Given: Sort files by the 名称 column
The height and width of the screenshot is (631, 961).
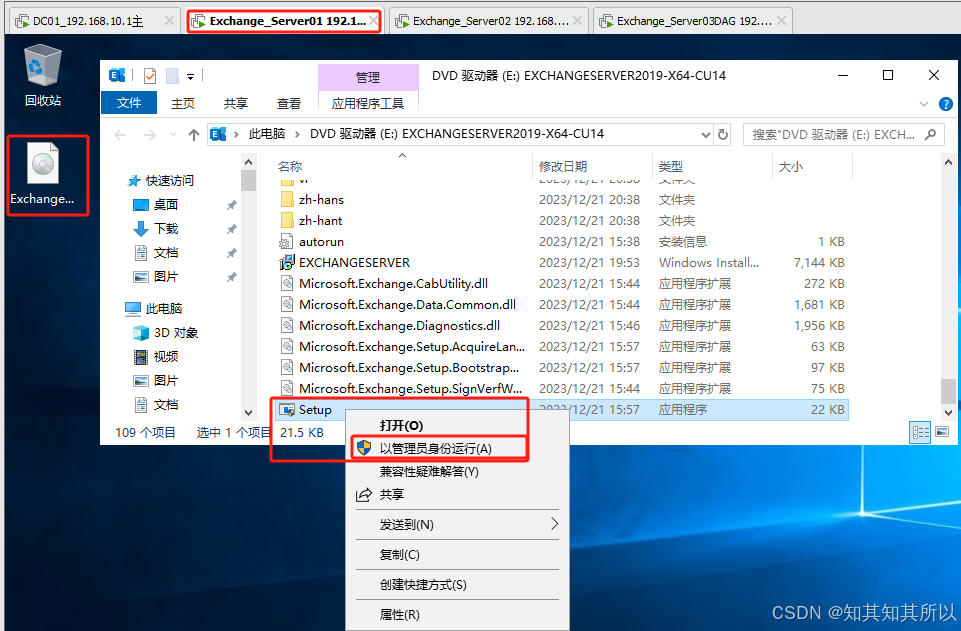Looking at the screenshot, I should (x=290, y=166).
